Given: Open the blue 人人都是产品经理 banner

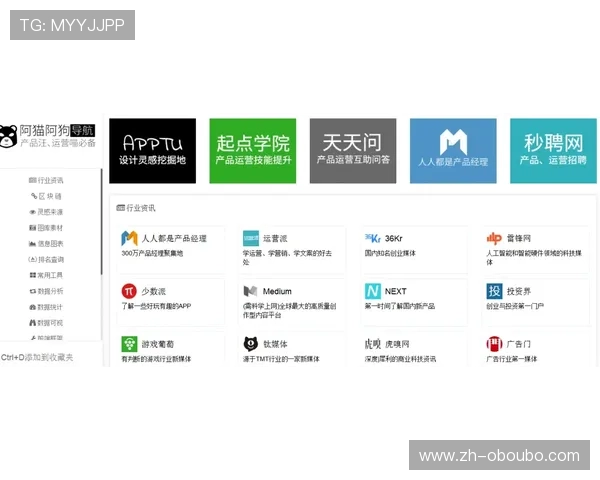Looking at the screenshot, I should (x=453, y=151).
